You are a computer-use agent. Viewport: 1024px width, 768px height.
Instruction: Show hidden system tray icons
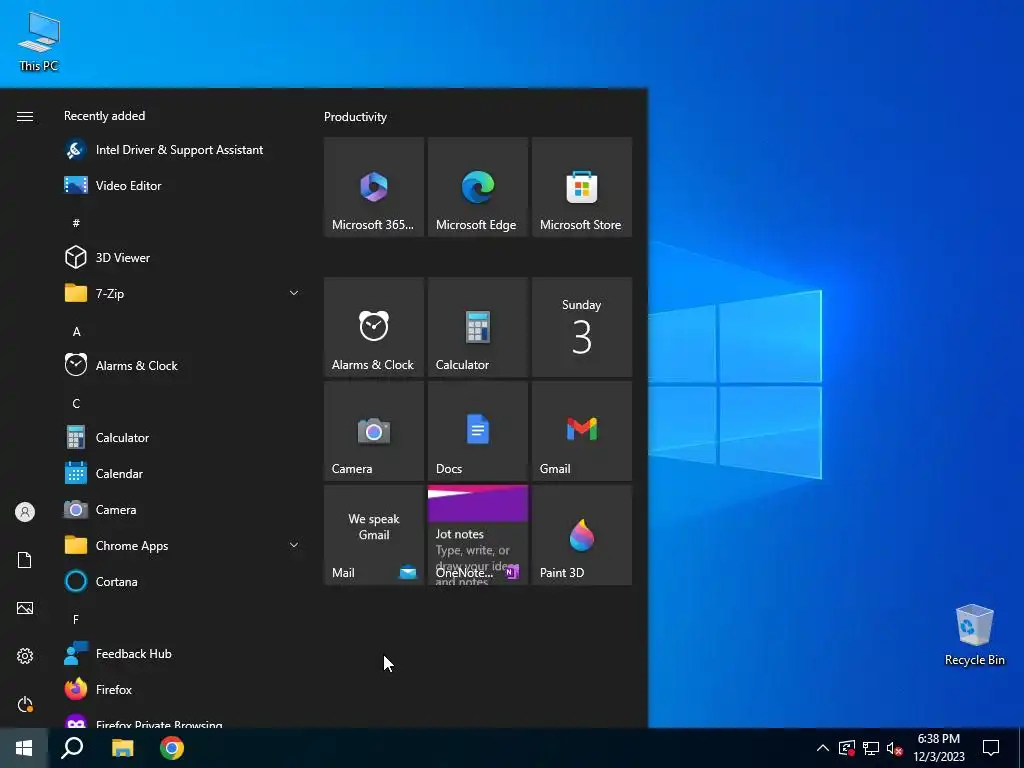(x=823, y=748)
